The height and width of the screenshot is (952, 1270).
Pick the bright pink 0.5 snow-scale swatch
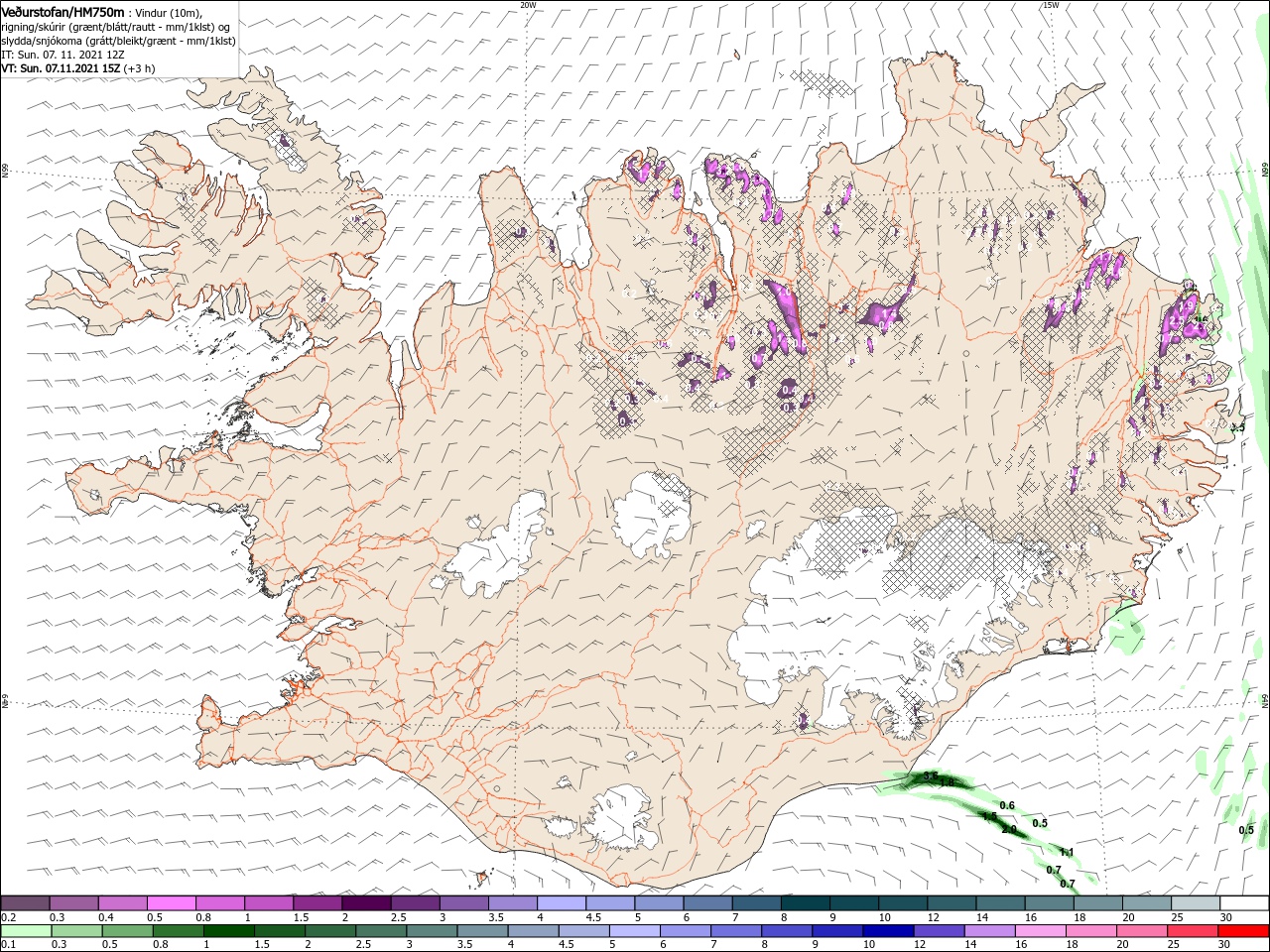(171, 902)
